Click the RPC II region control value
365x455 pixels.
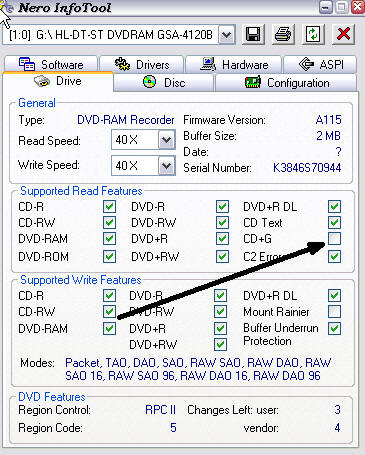[x=160, y=410]
